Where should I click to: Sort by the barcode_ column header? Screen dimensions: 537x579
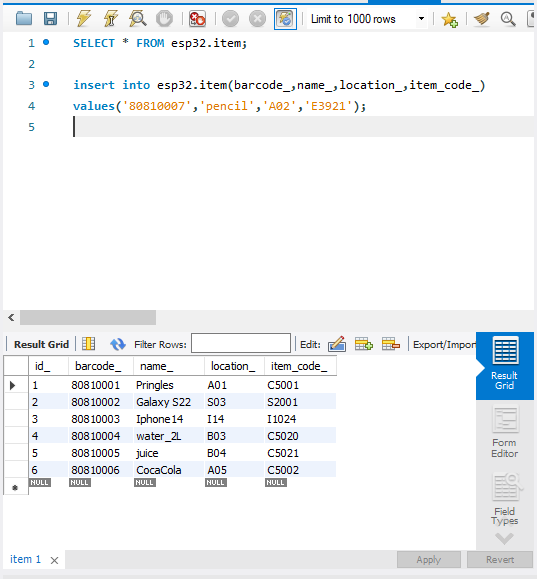coord(100,366)
